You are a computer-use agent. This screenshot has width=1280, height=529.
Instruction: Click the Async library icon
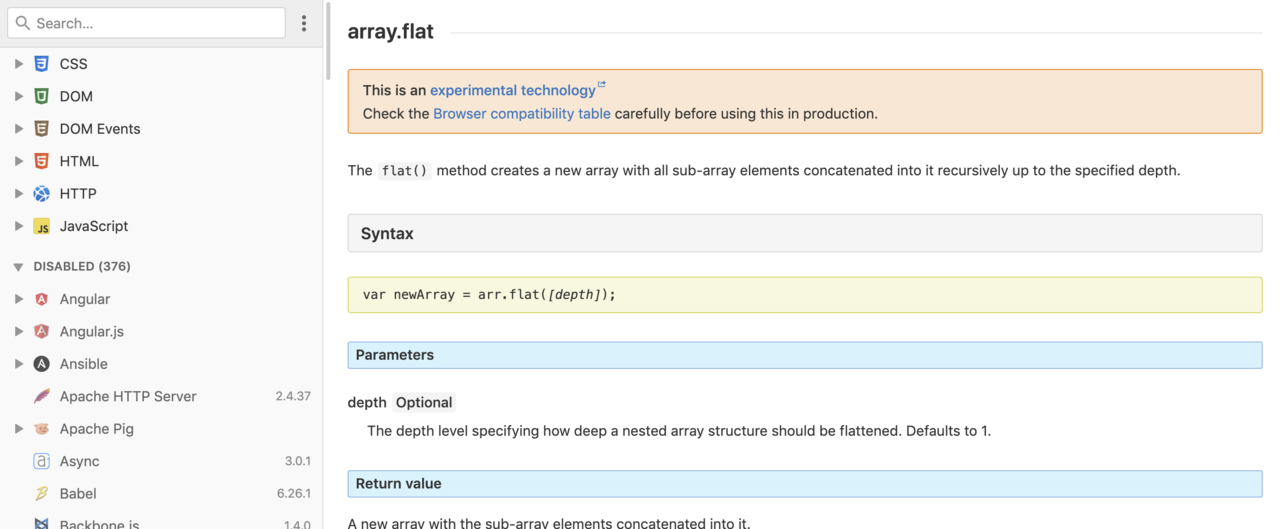point(41,461)
